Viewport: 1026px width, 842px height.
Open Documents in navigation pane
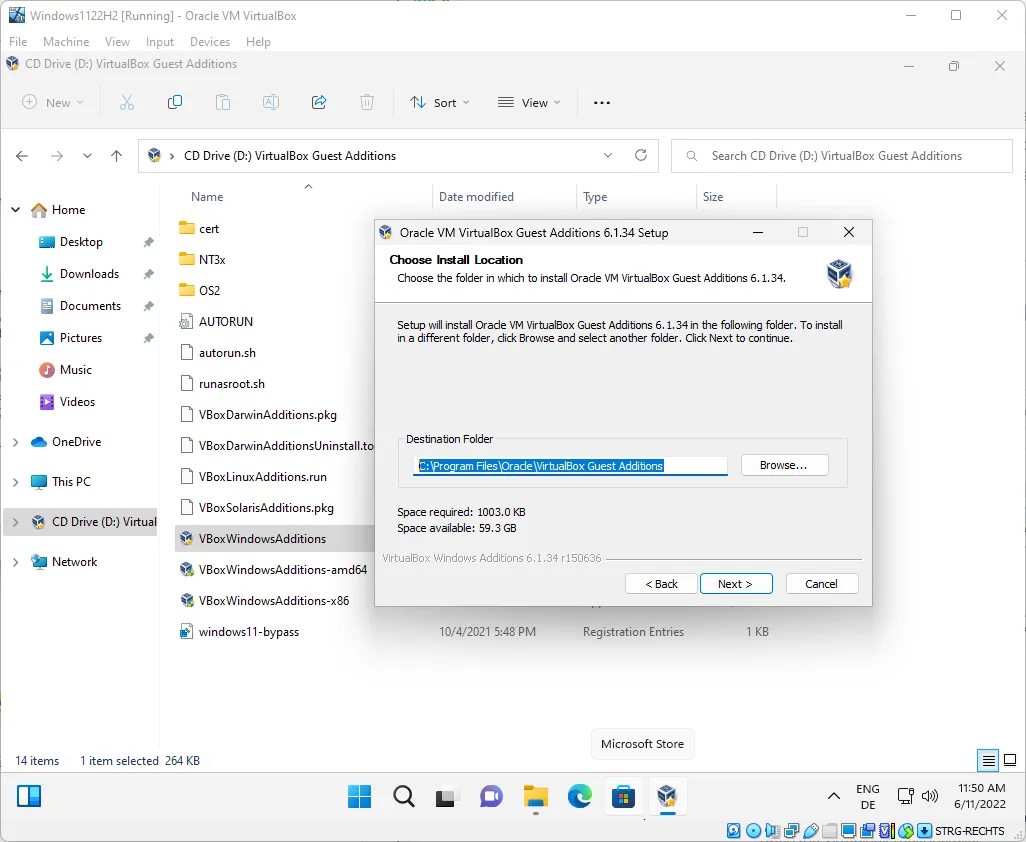[x=90, y=306]
